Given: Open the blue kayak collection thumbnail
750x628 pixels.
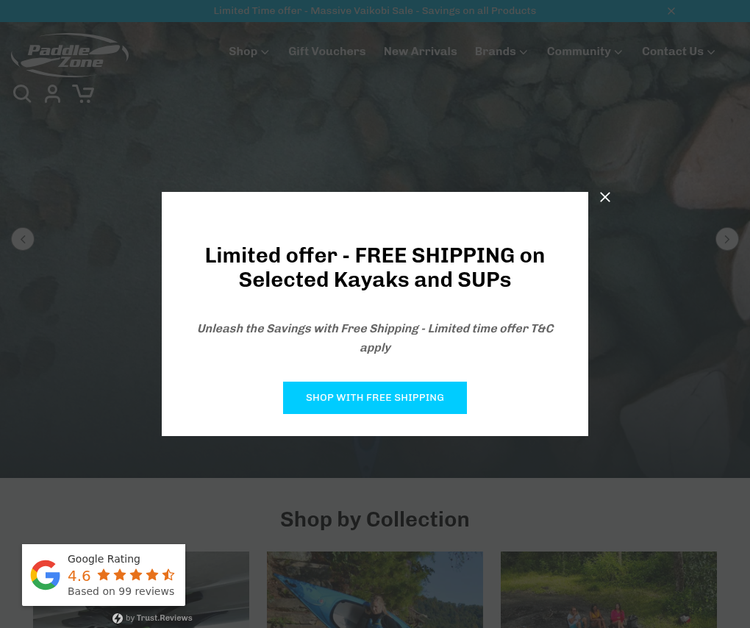Looking at the screenshot, I should pyautogui.click(x=375, y=590).
